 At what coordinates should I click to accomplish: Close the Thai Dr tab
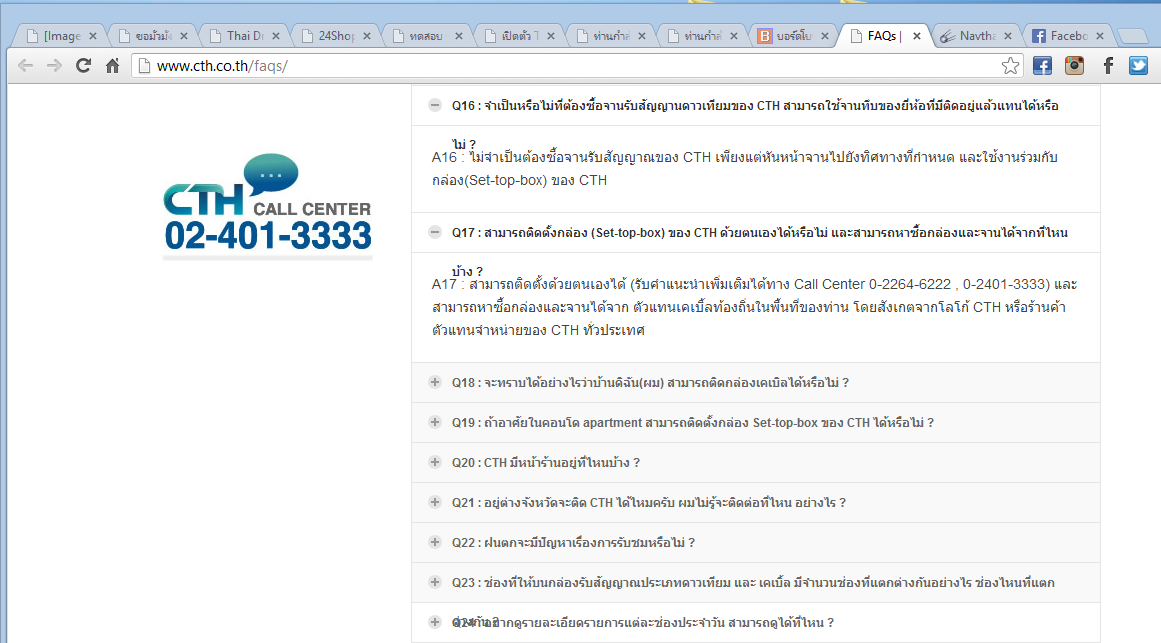[275, 36]
